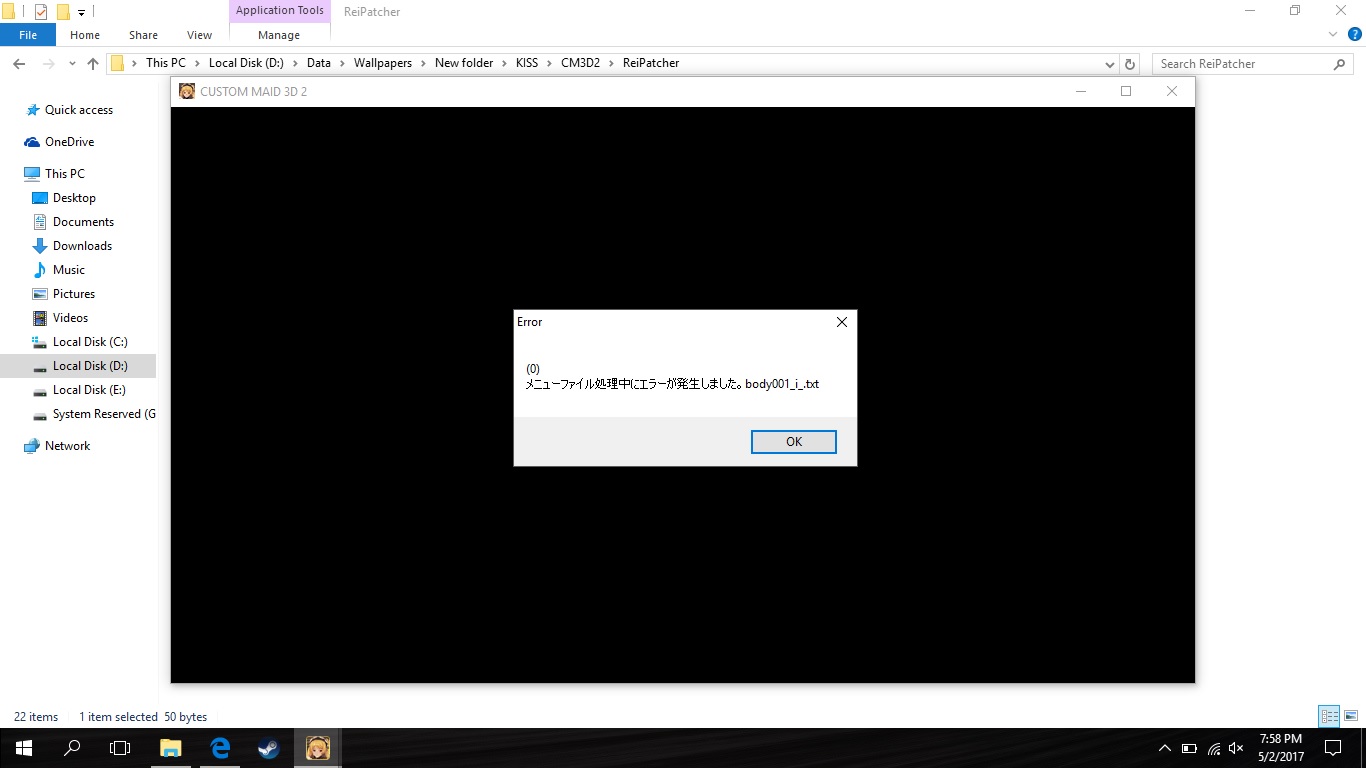
Task: Open Steam from taskbar
Action: [269, 748]
